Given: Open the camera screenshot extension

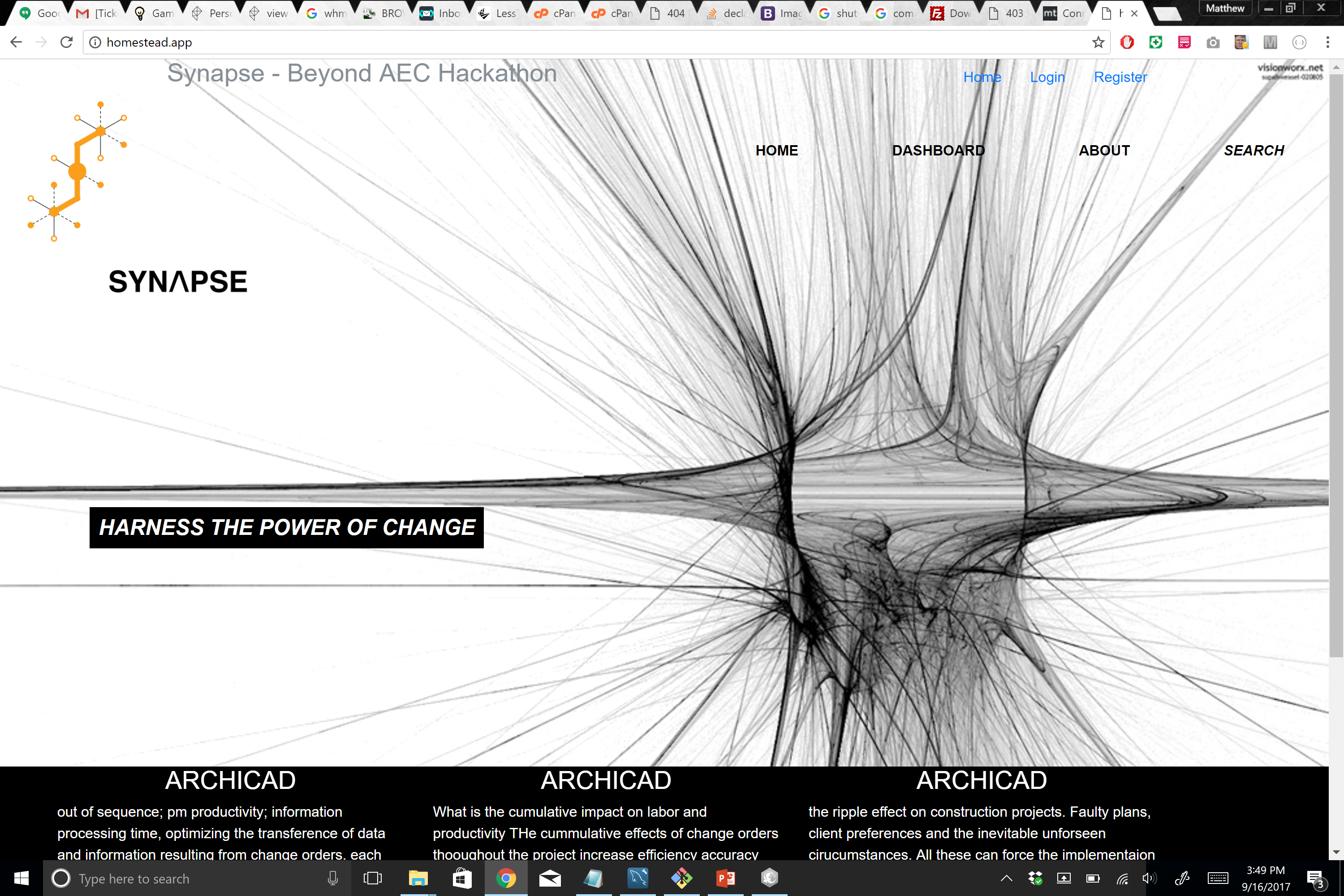Looking at the screenshot, I should tap(1213, 42).
